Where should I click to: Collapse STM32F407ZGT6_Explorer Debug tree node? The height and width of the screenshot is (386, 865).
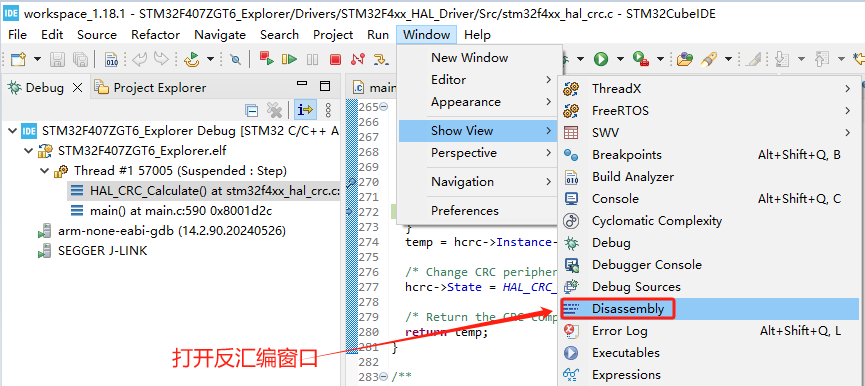(x=12, y=131)
